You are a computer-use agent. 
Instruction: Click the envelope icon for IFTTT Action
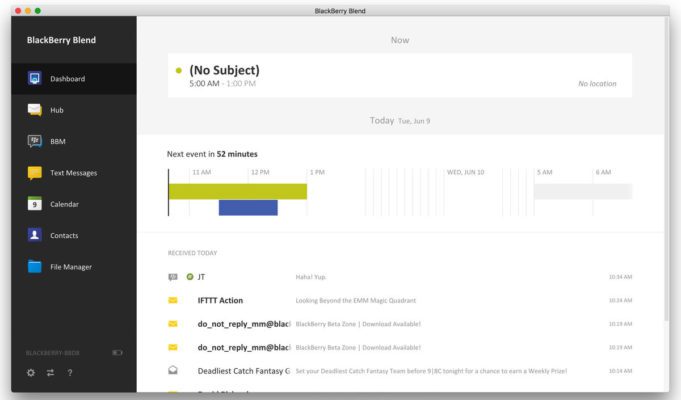173,300
